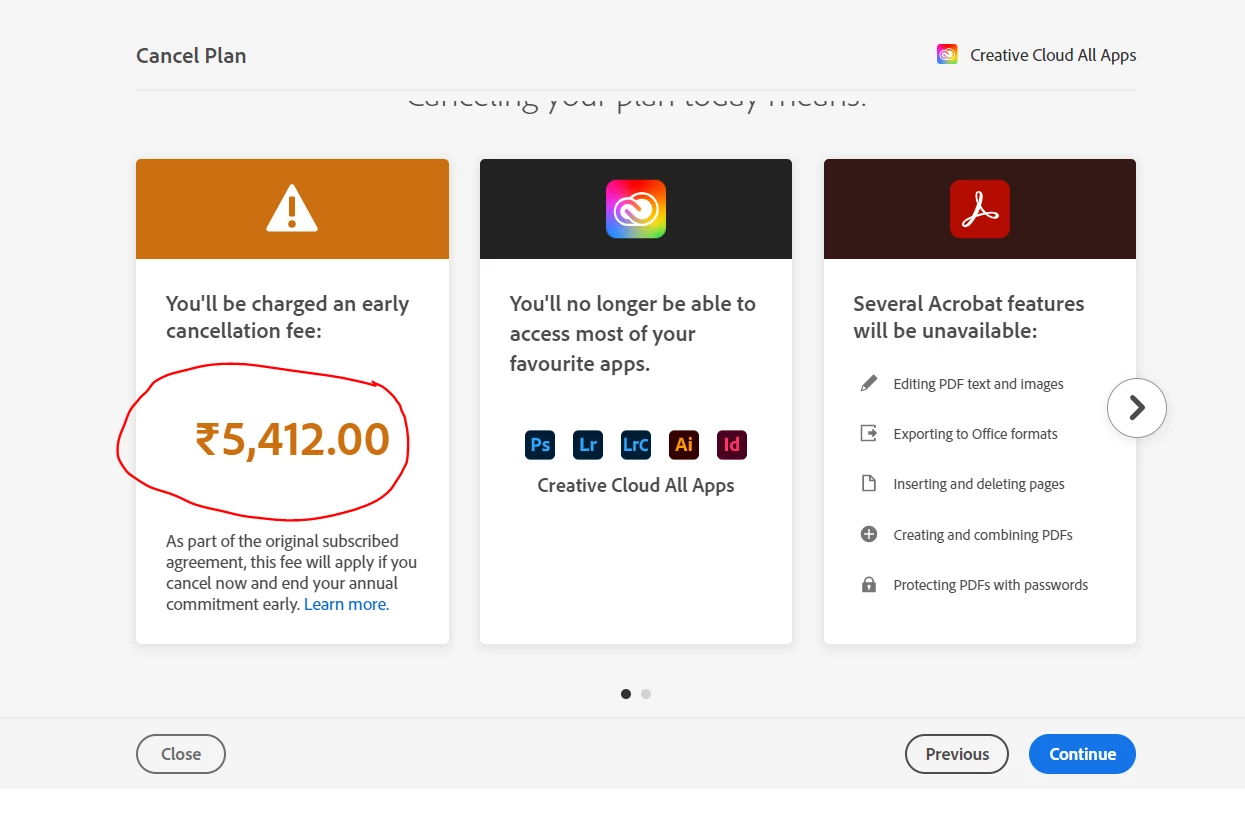Screen dimensions: 1245x816
Task: Click the Close button
Action: coord(181,754)
